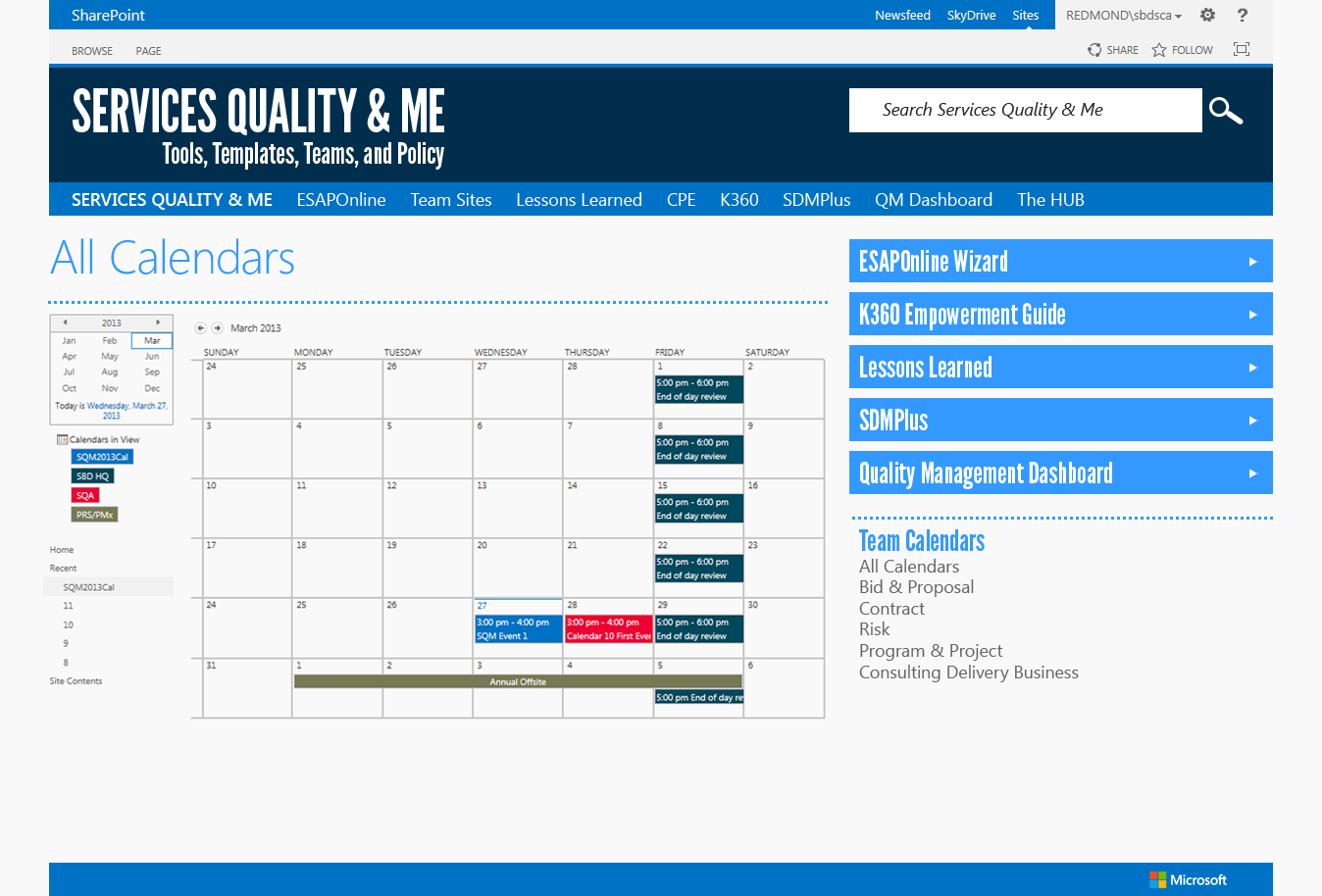Image resolution: width=1322 pixels, height=896 pixels.
Task: Open Annual Offsite event bar
Action: [x=518, y=681]
